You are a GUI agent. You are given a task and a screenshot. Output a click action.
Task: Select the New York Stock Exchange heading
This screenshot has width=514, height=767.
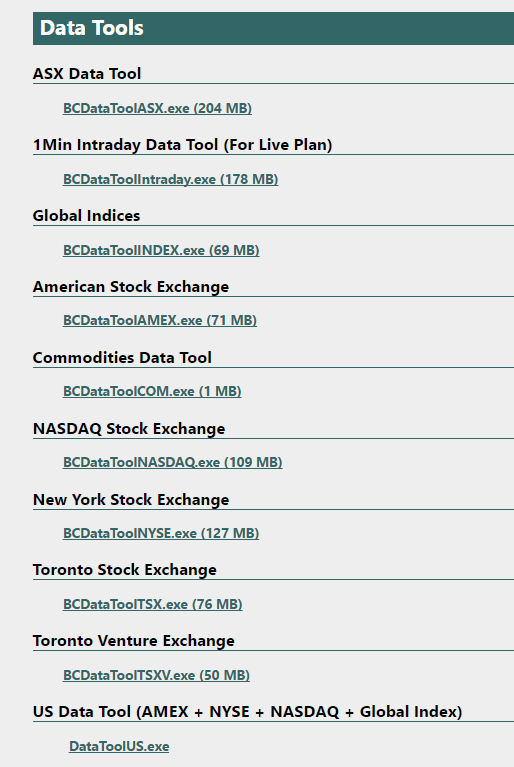click(x=131, y=499)
